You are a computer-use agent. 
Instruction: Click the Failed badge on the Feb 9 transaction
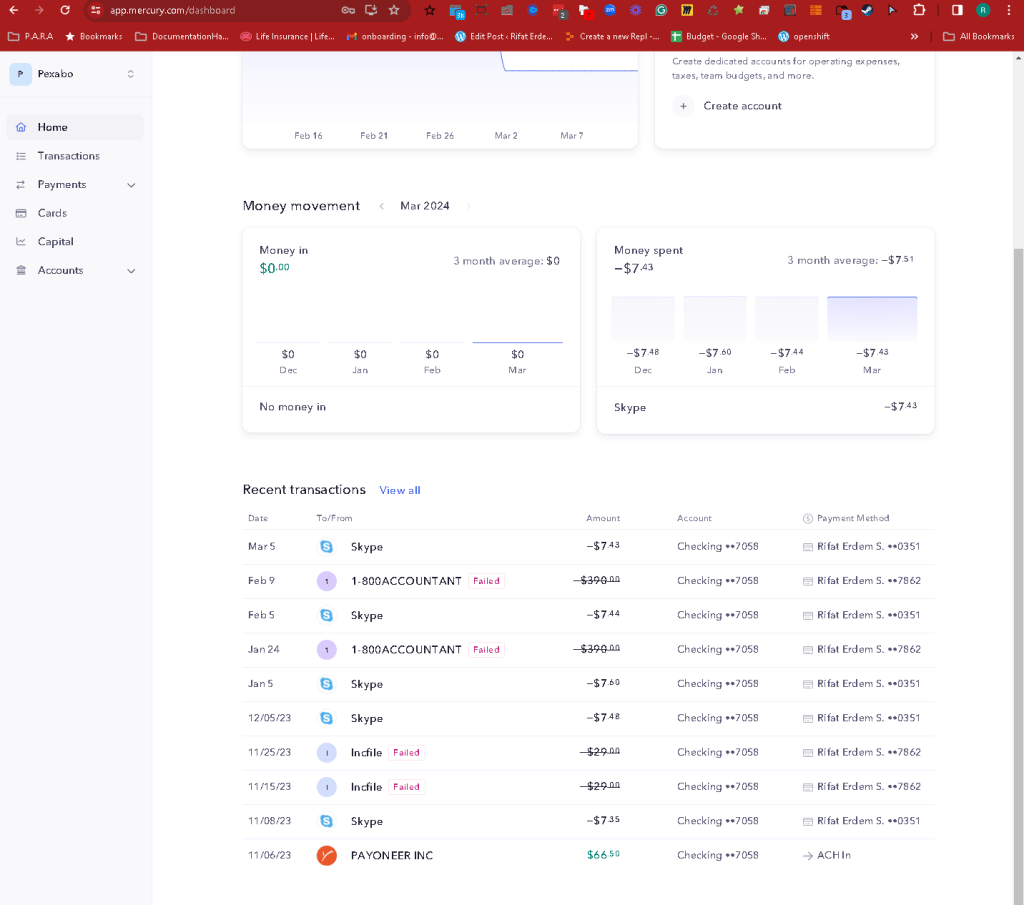[x=486, y=581]
